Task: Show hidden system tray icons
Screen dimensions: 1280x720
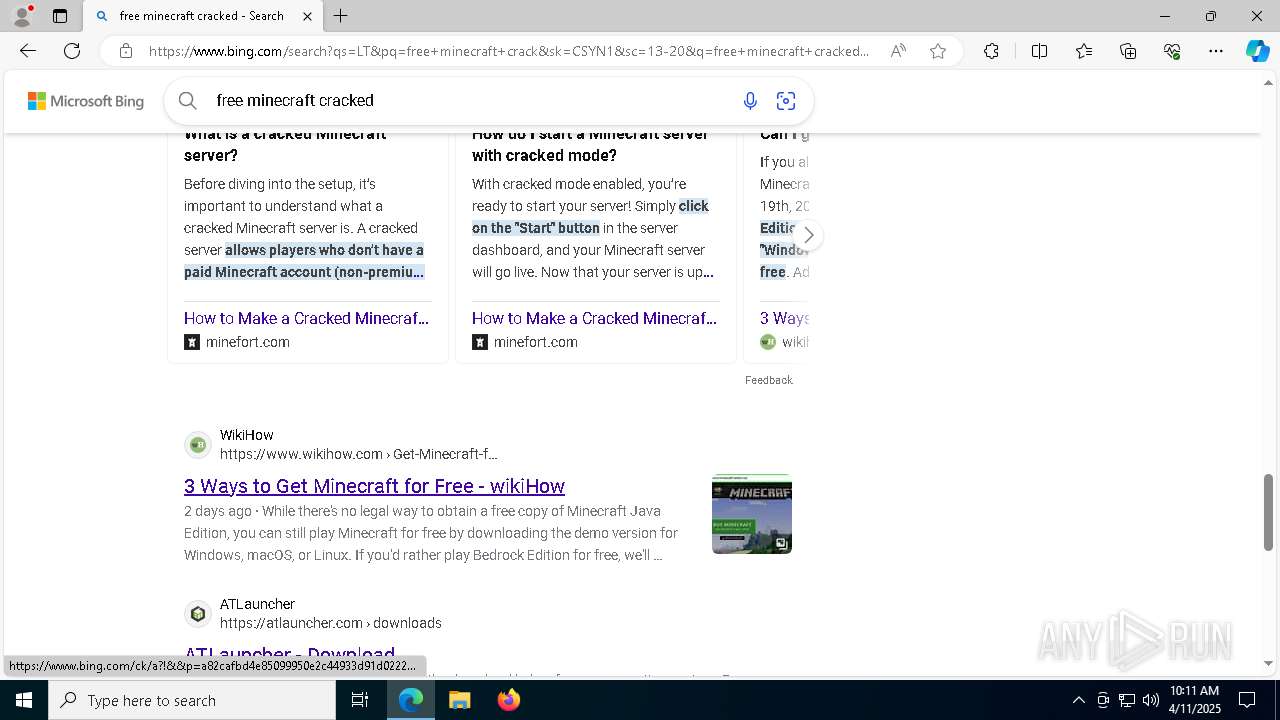Action: point(1078,700)
